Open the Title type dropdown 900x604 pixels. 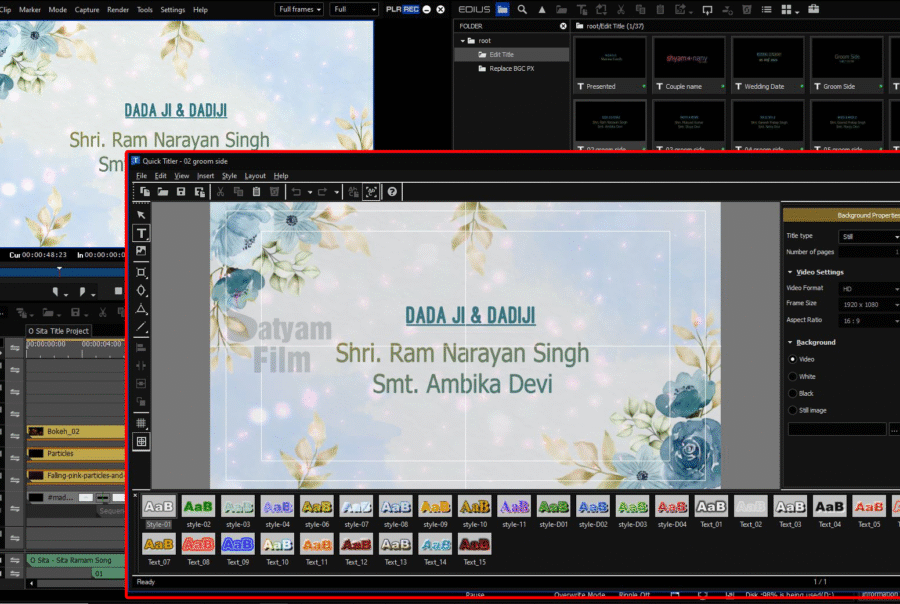pyautogui.click(x=867, y=235)
